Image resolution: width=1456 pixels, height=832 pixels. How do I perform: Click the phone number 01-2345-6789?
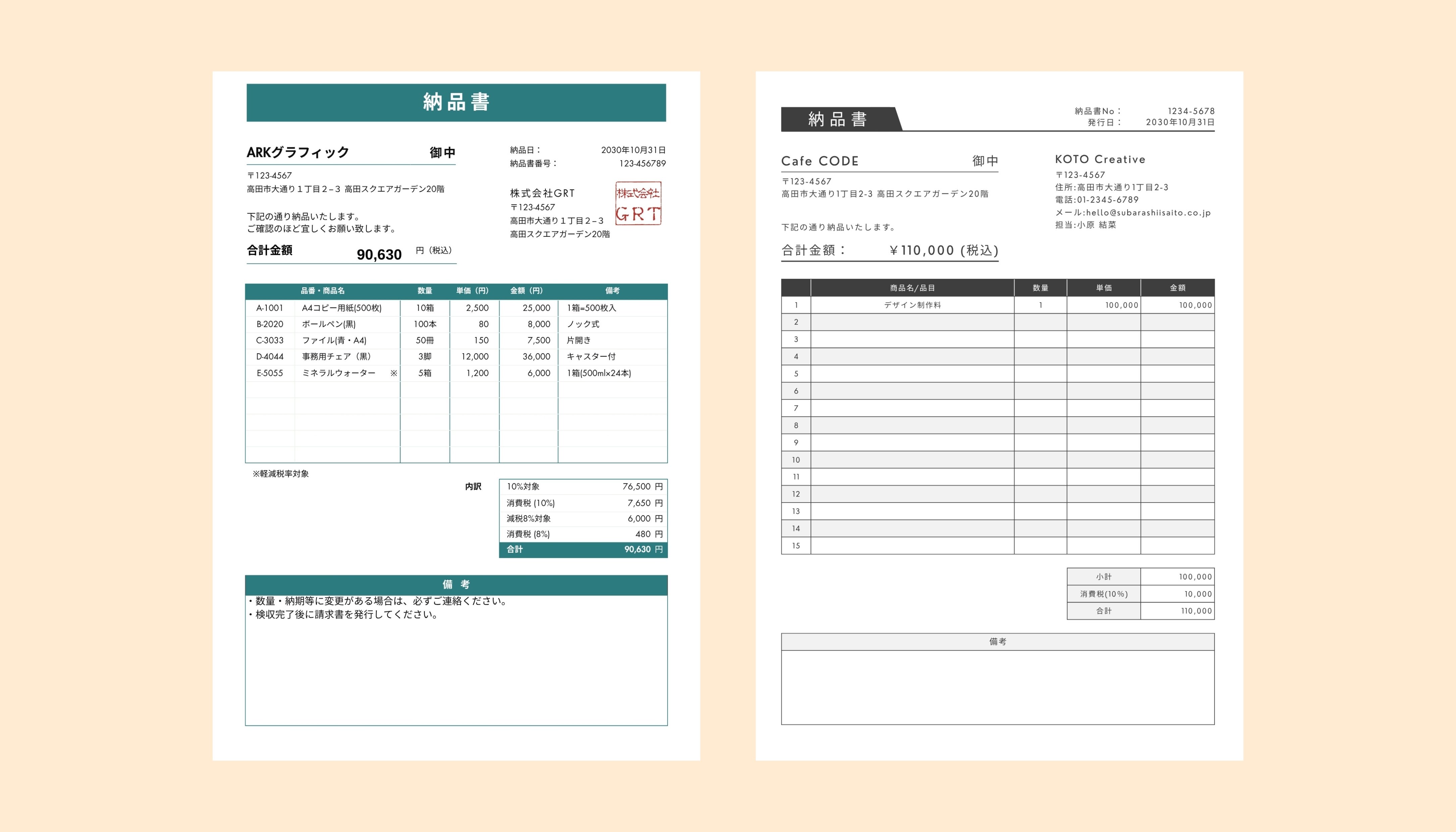coord(1107,200)
